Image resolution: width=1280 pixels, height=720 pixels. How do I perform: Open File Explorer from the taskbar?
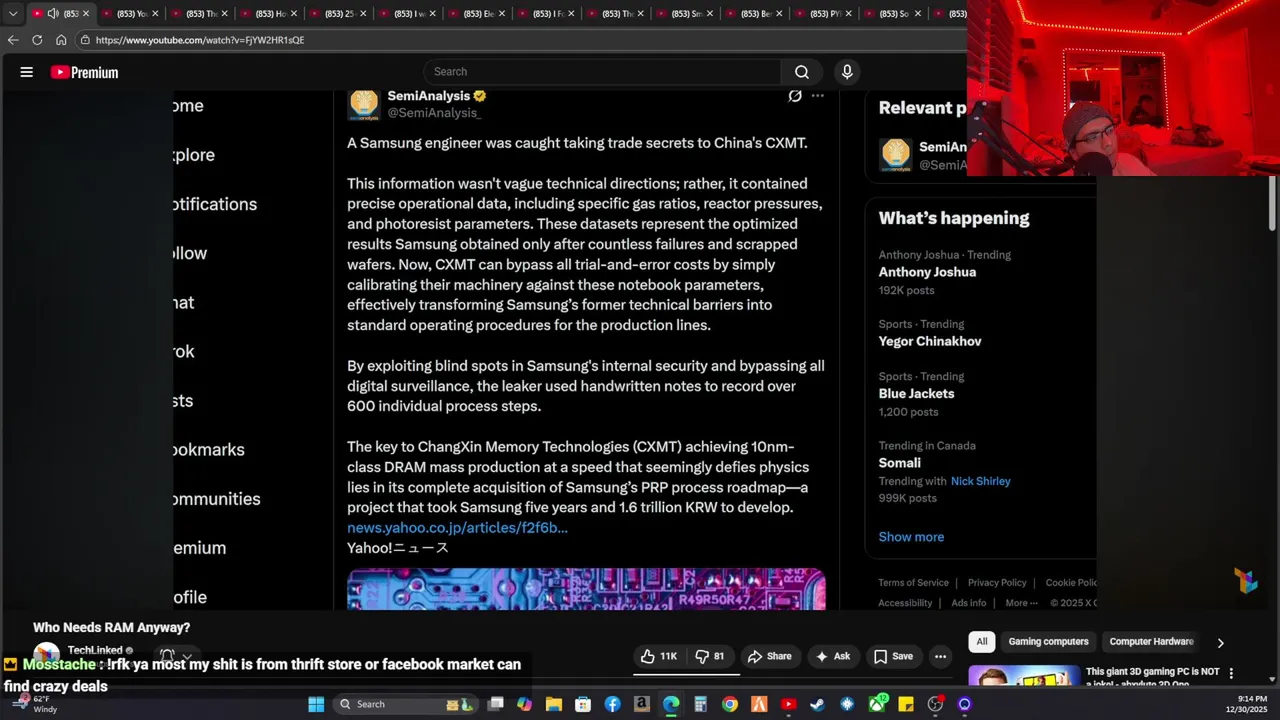pyautogui.click(x=554, y=704)
